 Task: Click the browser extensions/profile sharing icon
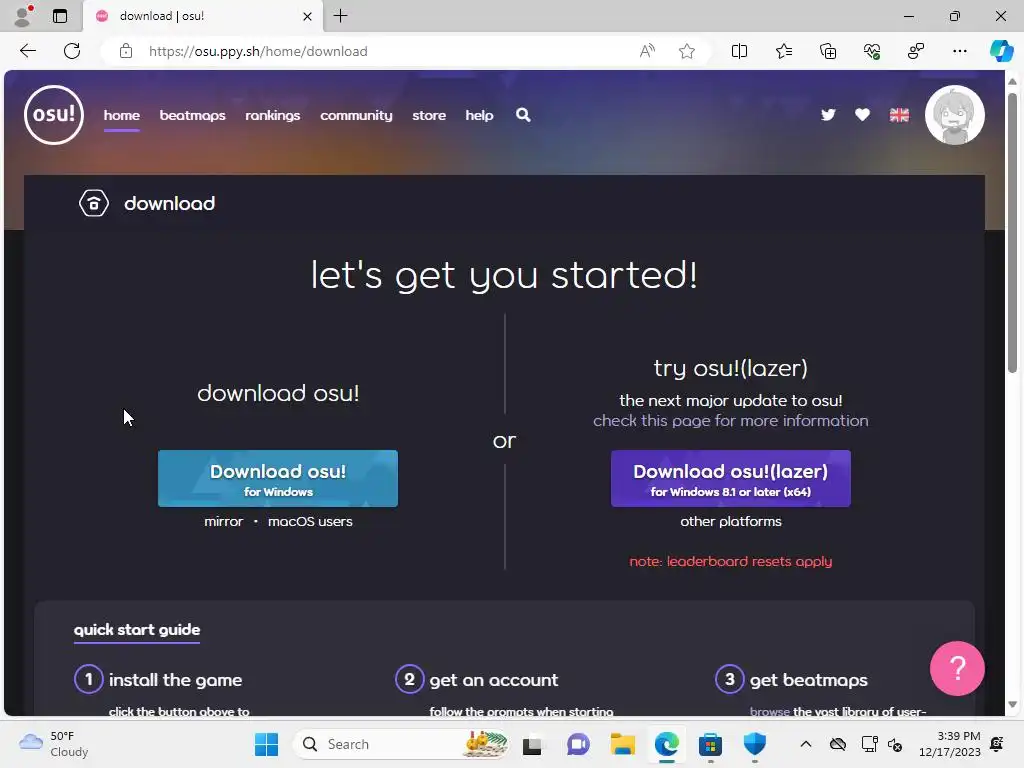916,51
